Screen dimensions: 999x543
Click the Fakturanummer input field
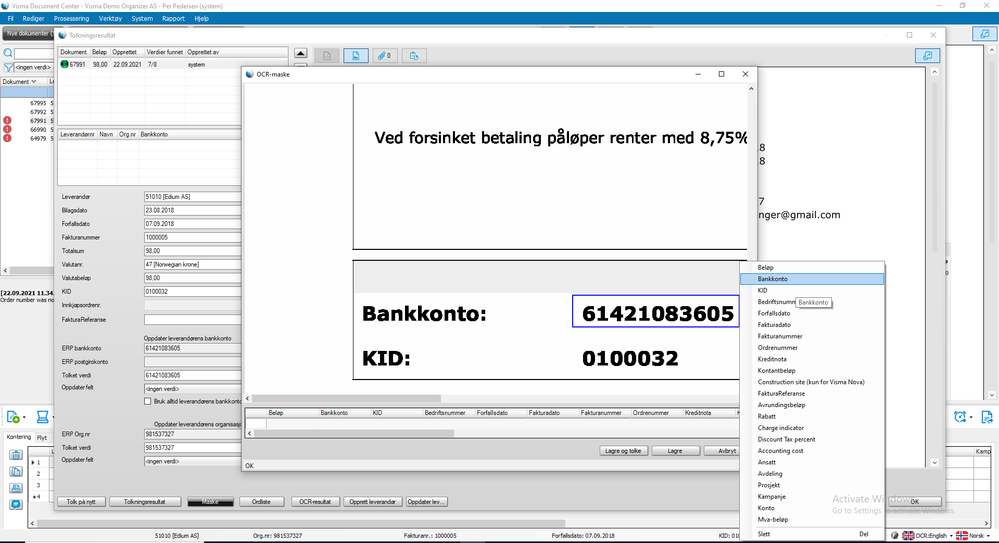pyautogui.click(x=192, y=237)
